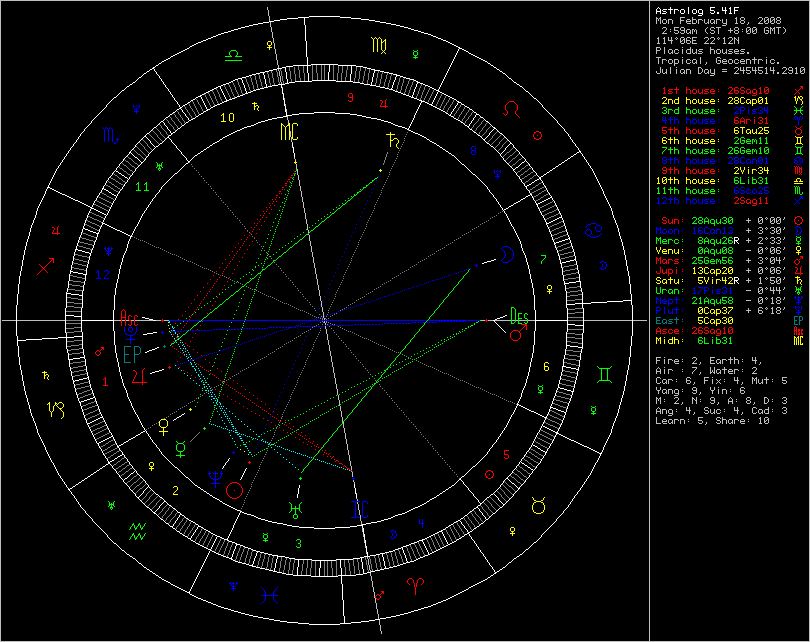Select house number 12 in the wheel
Screen dimensions: 810x642
point(102,275)
